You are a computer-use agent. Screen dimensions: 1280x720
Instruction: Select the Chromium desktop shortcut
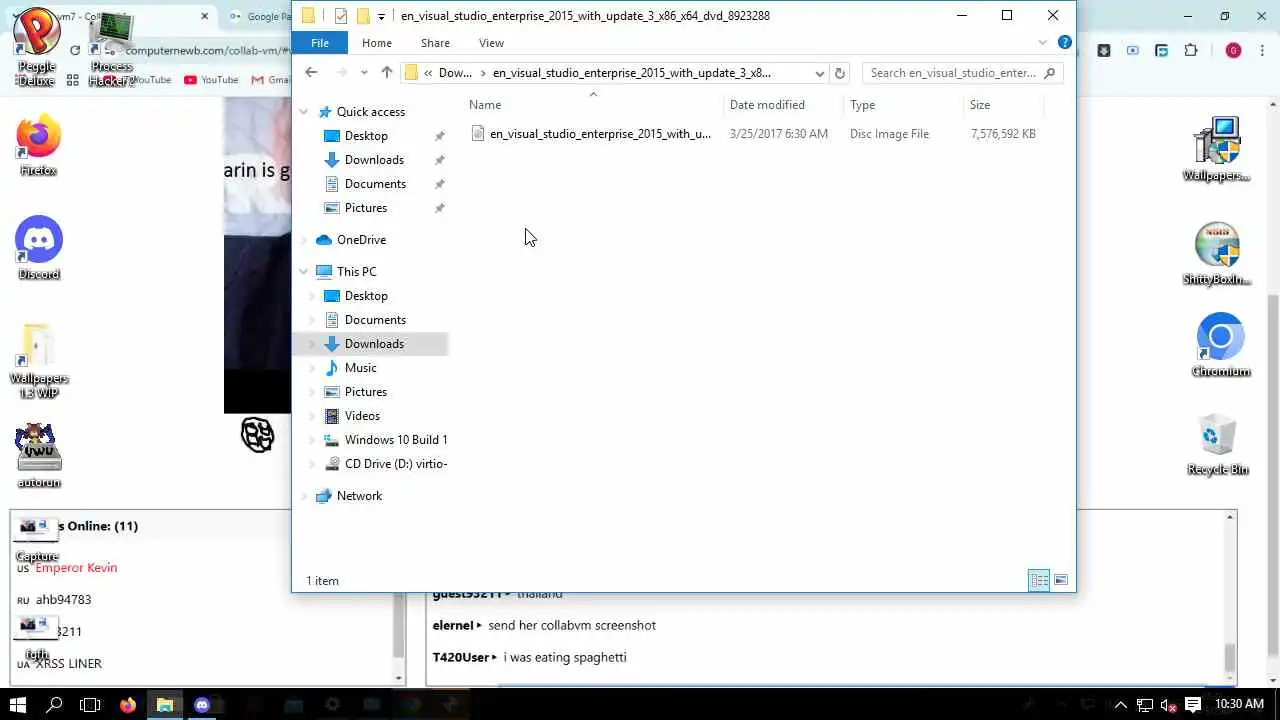(1220, 346)
